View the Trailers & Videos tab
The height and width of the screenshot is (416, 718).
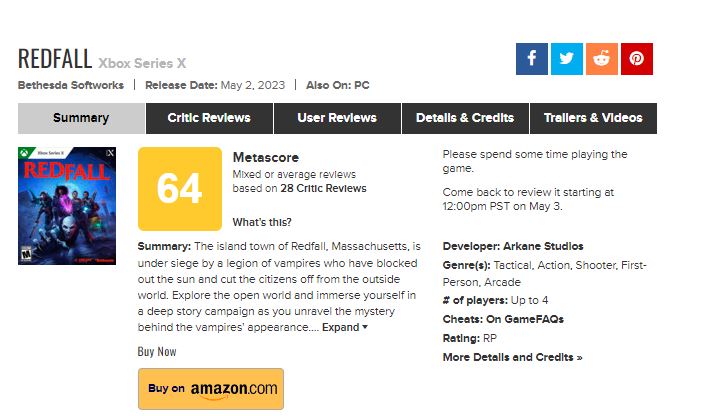click(x=593, y=118)
